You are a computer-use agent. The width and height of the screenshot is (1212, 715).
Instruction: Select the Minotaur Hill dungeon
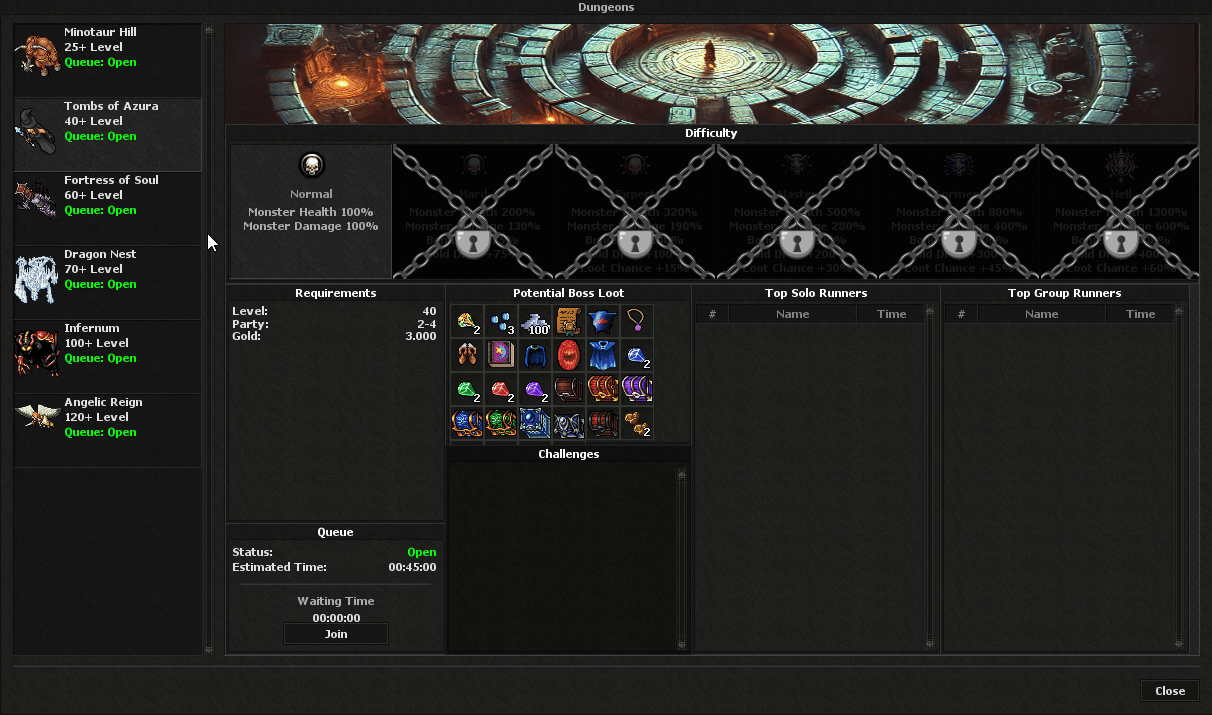tap(108, 60)
